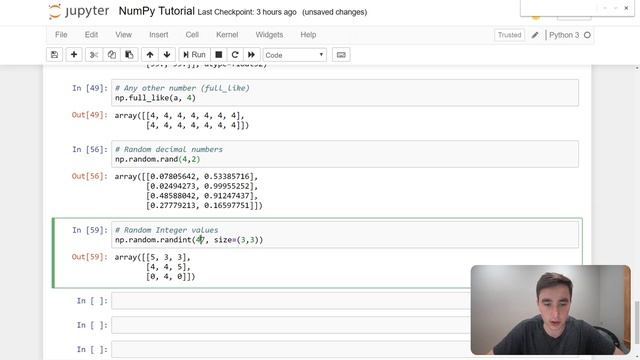The image size is (640, 360).
Task: Insert a cell below with plus icon
Action: 74,55
